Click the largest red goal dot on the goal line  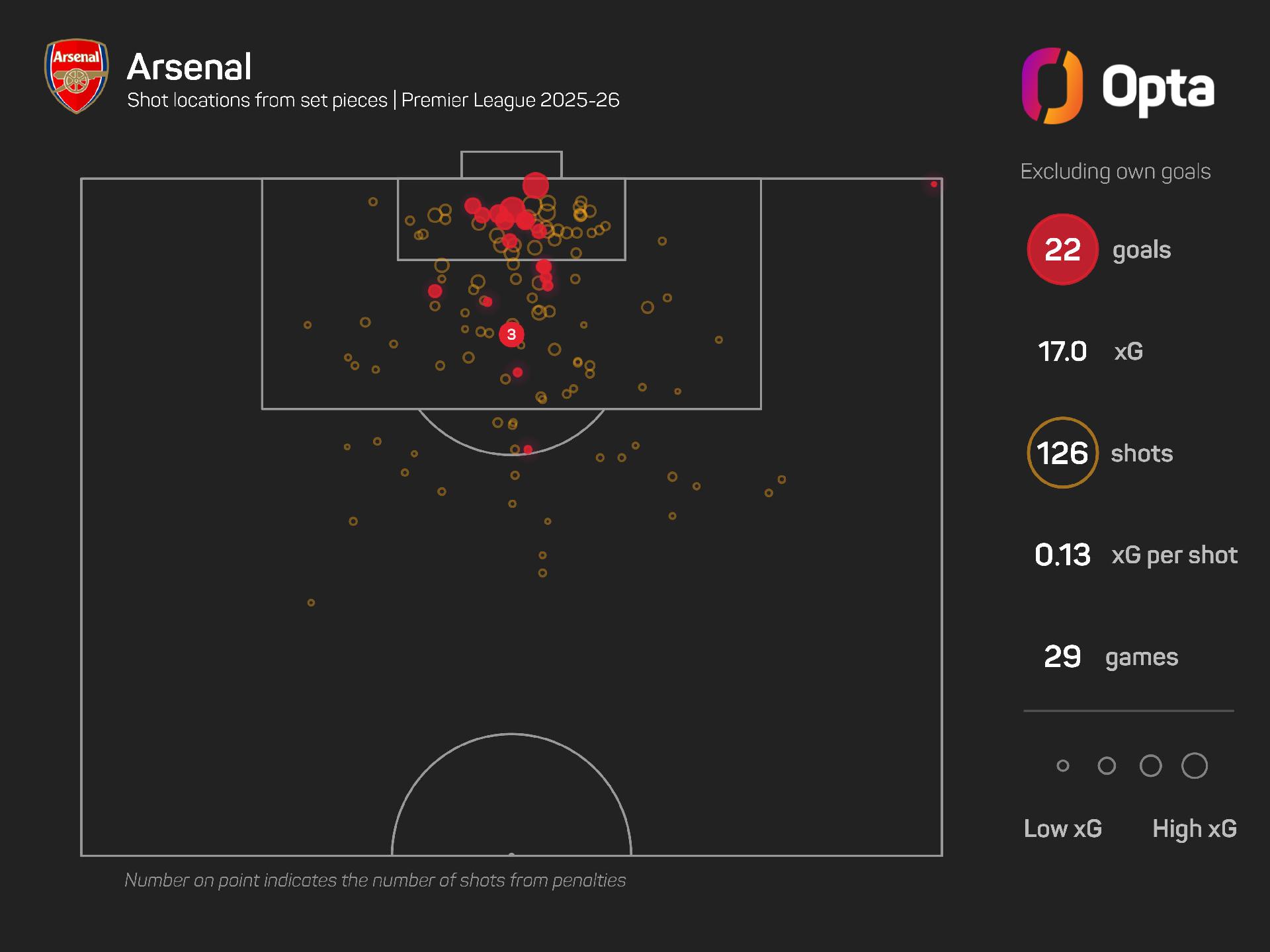click(x=535, y=185)
